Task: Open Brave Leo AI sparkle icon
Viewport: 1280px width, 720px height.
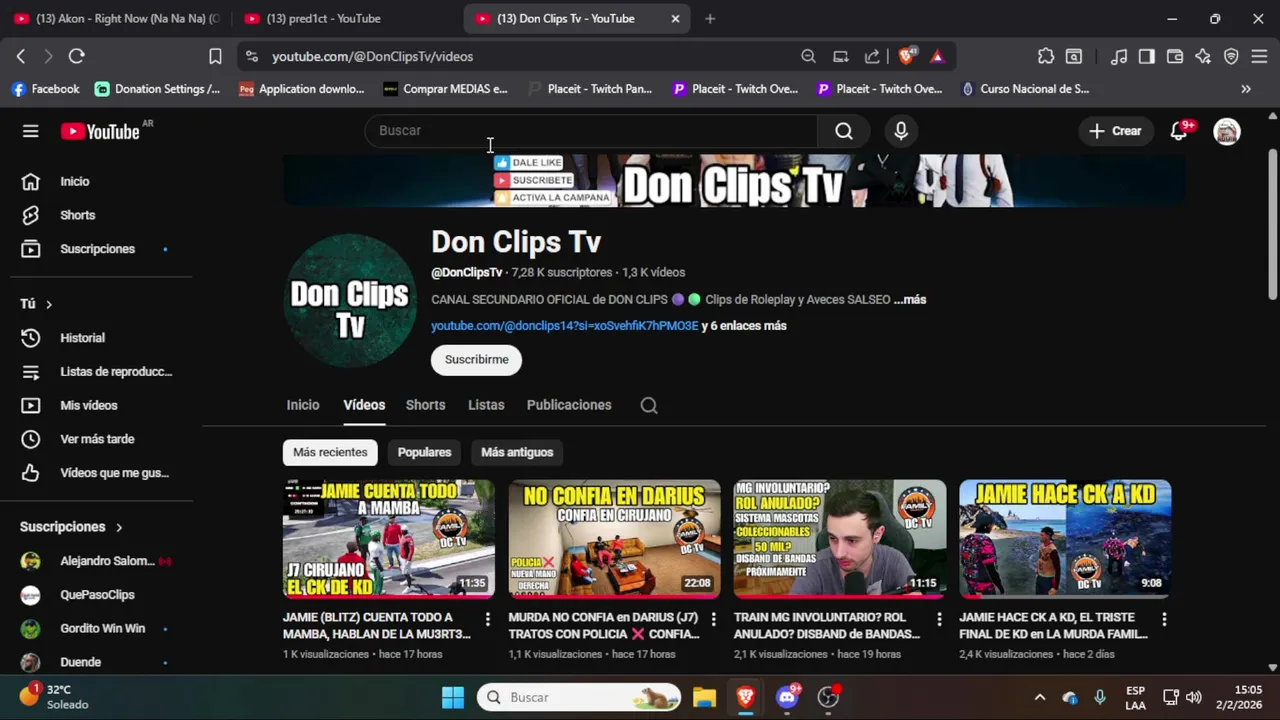Action: [x=1203, y=57]
